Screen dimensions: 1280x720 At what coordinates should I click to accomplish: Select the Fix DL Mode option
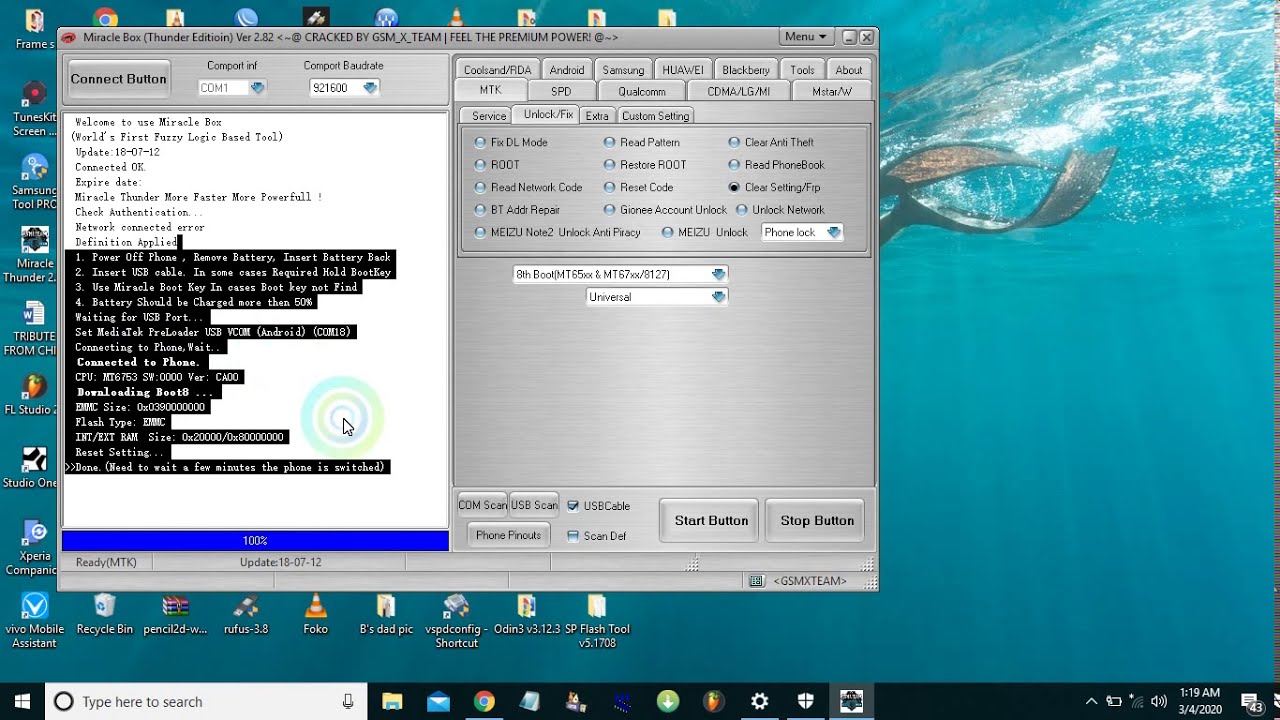tap(511, 143)
